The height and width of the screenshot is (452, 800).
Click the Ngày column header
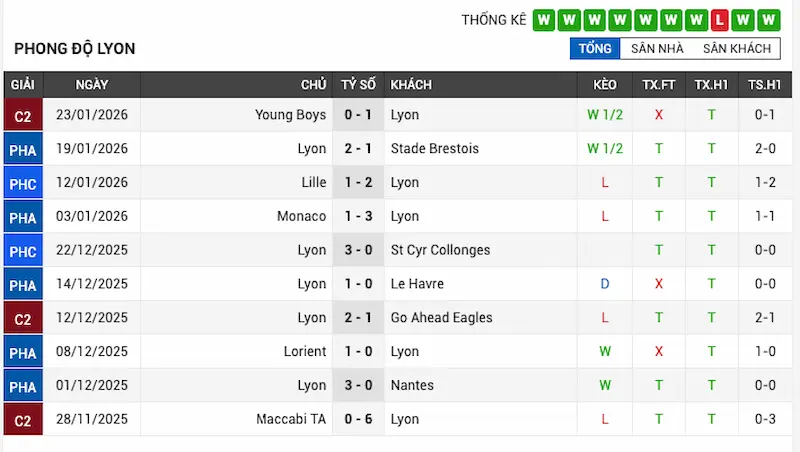(x=92, y=85)
